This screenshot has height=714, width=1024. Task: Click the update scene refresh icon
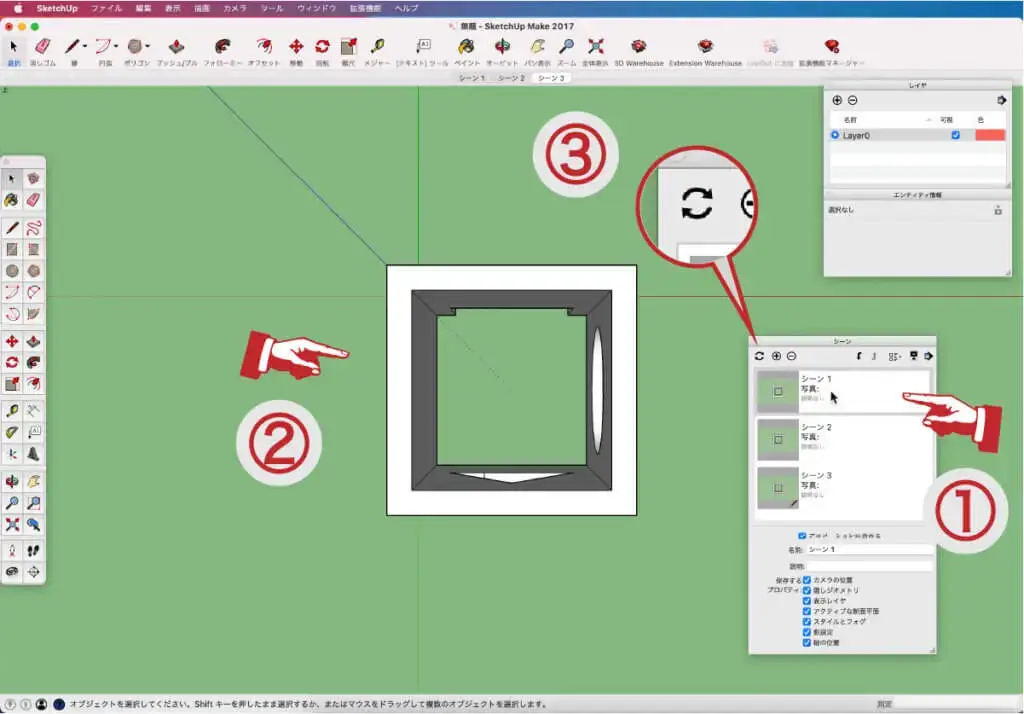(x=759, y=356)
